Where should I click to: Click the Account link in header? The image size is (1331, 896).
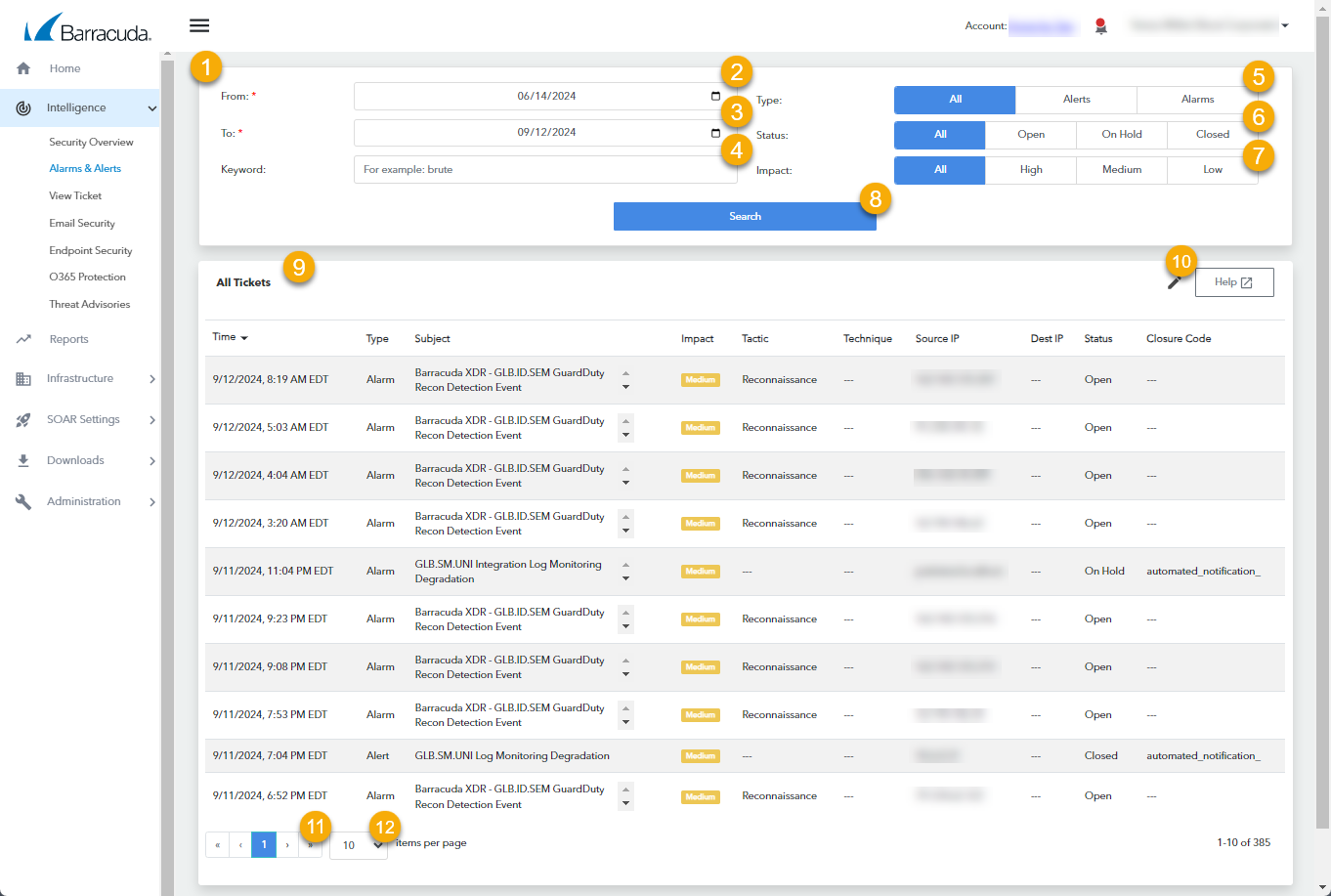[x=1041, y=26]
